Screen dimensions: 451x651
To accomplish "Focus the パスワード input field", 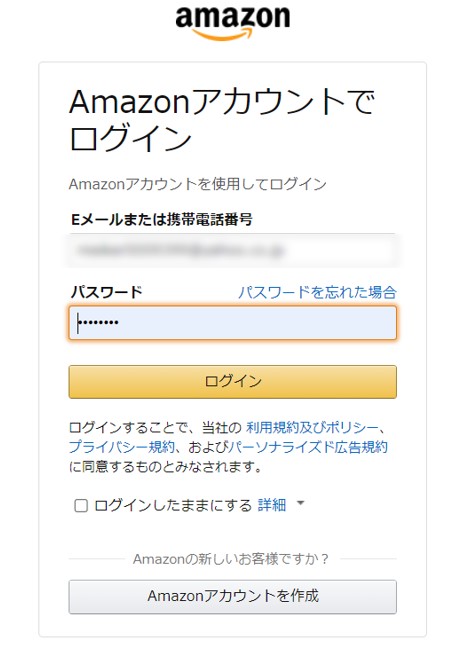I will click(233, 323).
